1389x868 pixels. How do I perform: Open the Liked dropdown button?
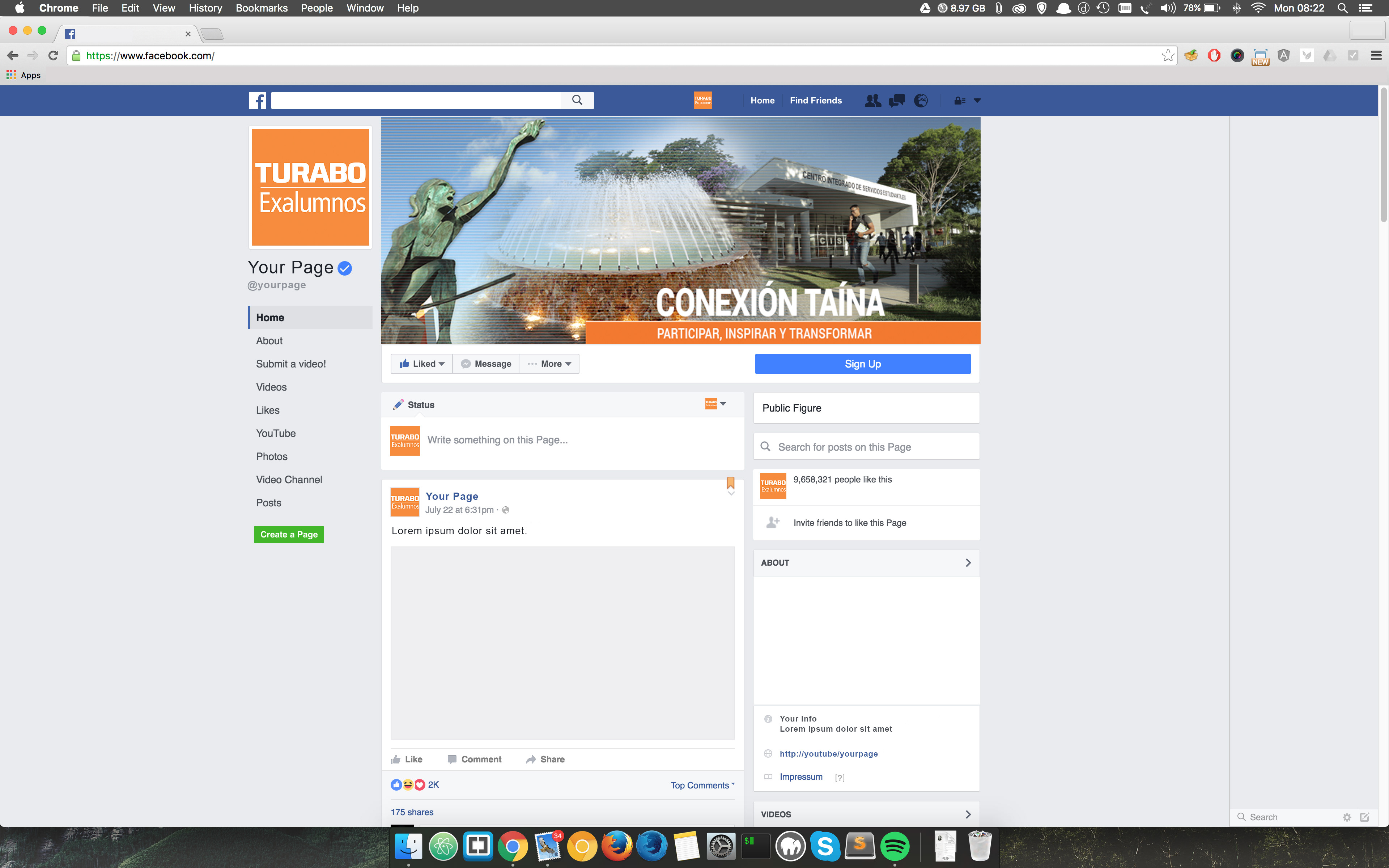pos(422,364)
